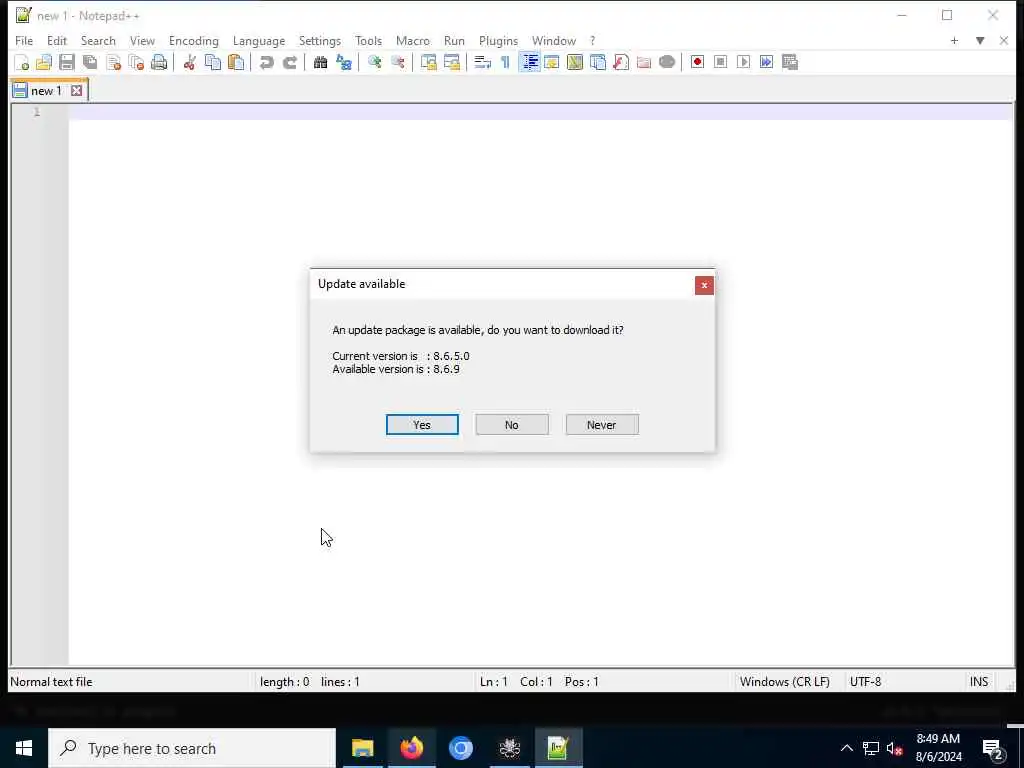This screenshot has width=1024, height=768.
Task: Click Run Macro Multiple Times icon
Action: coord(766,62)
